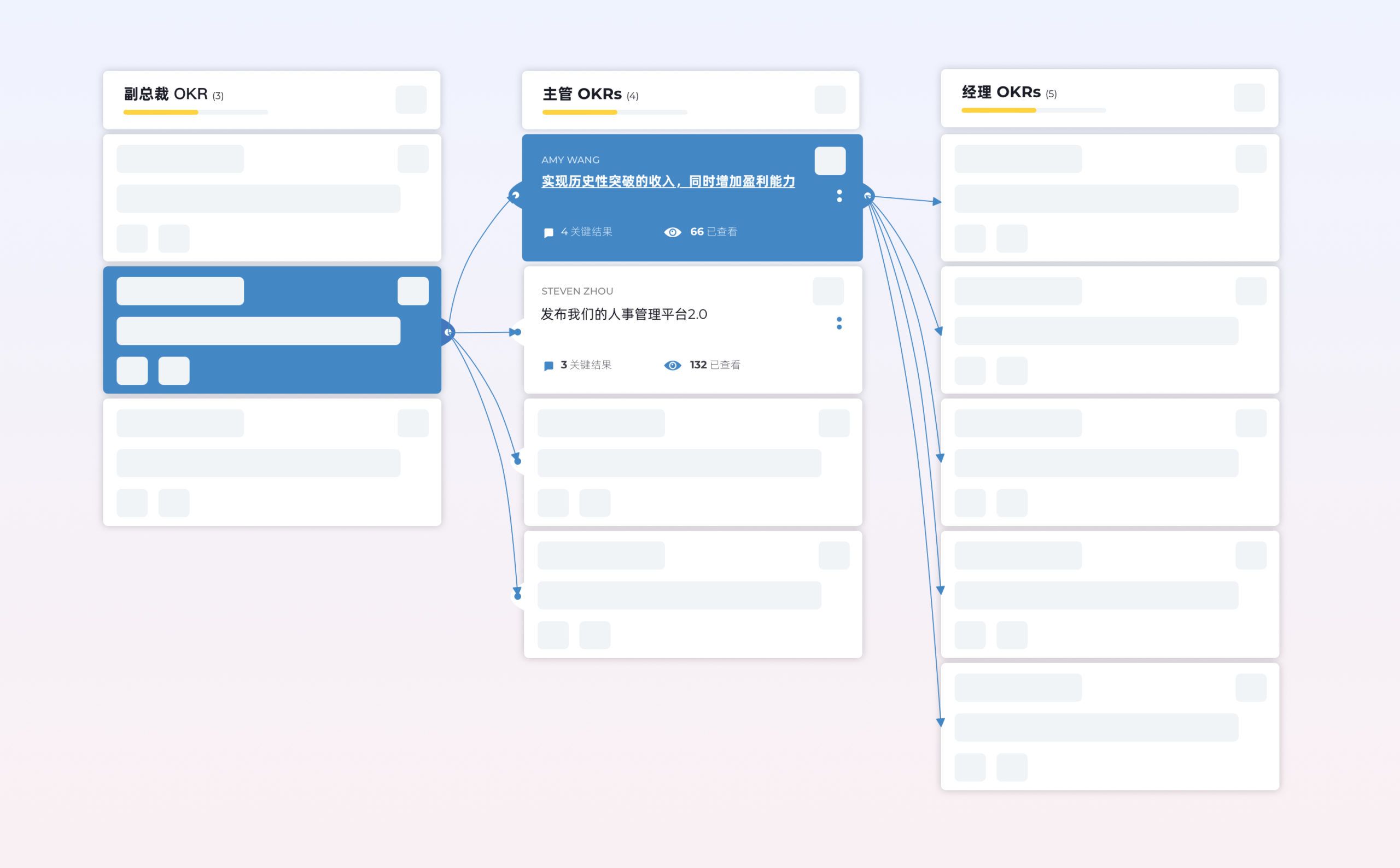Image resolution: width=1400 pixels, height=868 pixels.
Task: Open the objective 发布我们的人事管理平台2.0
Action: pos(623,314)
